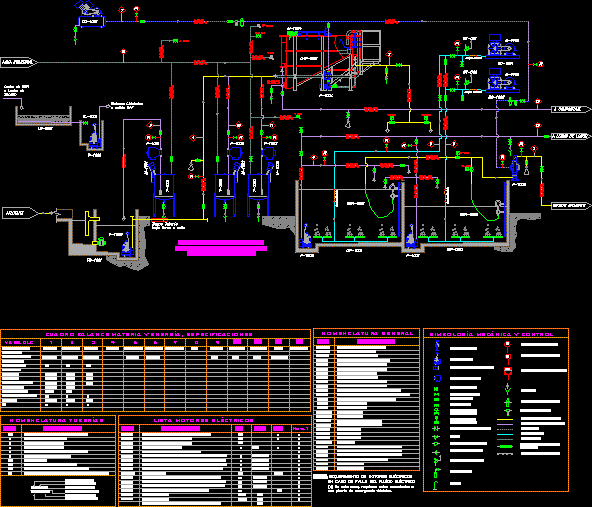Click the 'Lista Motores Eléctricos' table title
Viewport: 592px width, 507px height.
point(204,420)
